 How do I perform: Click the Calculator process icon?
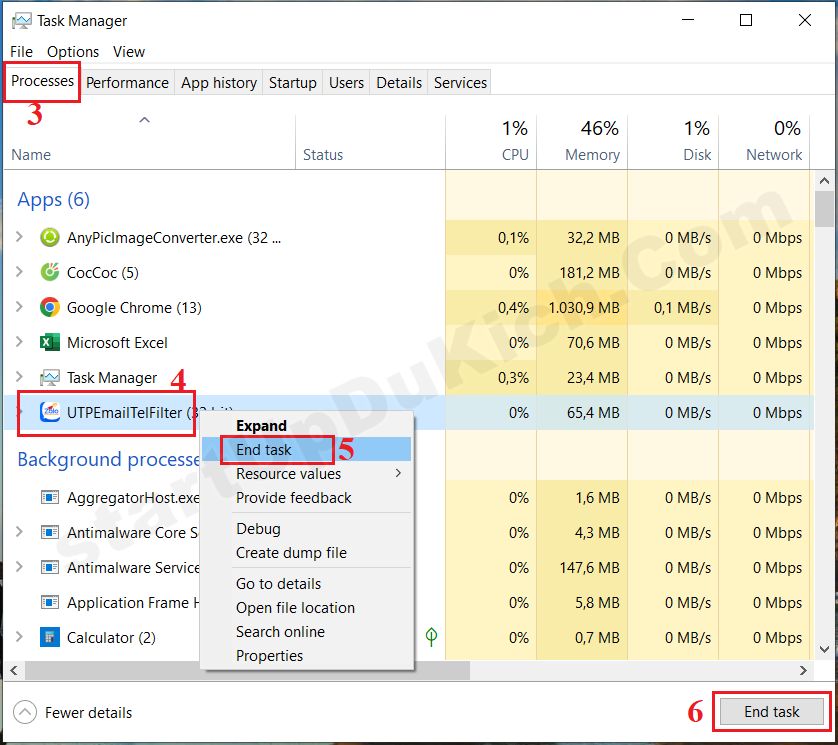50,638
